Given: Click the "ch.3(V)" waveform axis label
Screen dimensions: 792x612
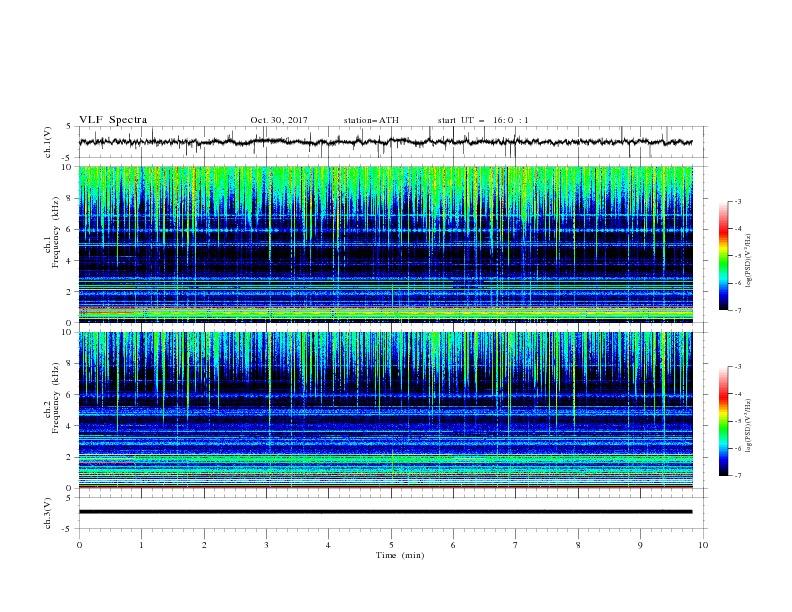Looking at the screenshot, I should coord(48,513).
